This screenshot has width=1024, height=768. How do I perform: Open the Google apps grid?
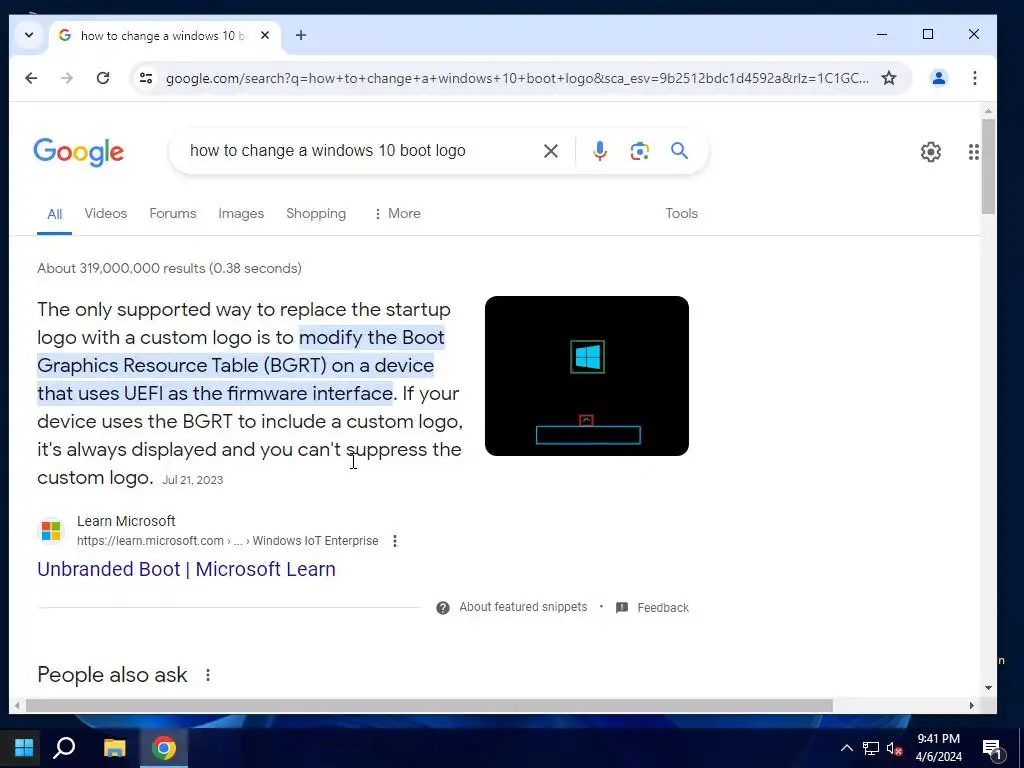973,152
